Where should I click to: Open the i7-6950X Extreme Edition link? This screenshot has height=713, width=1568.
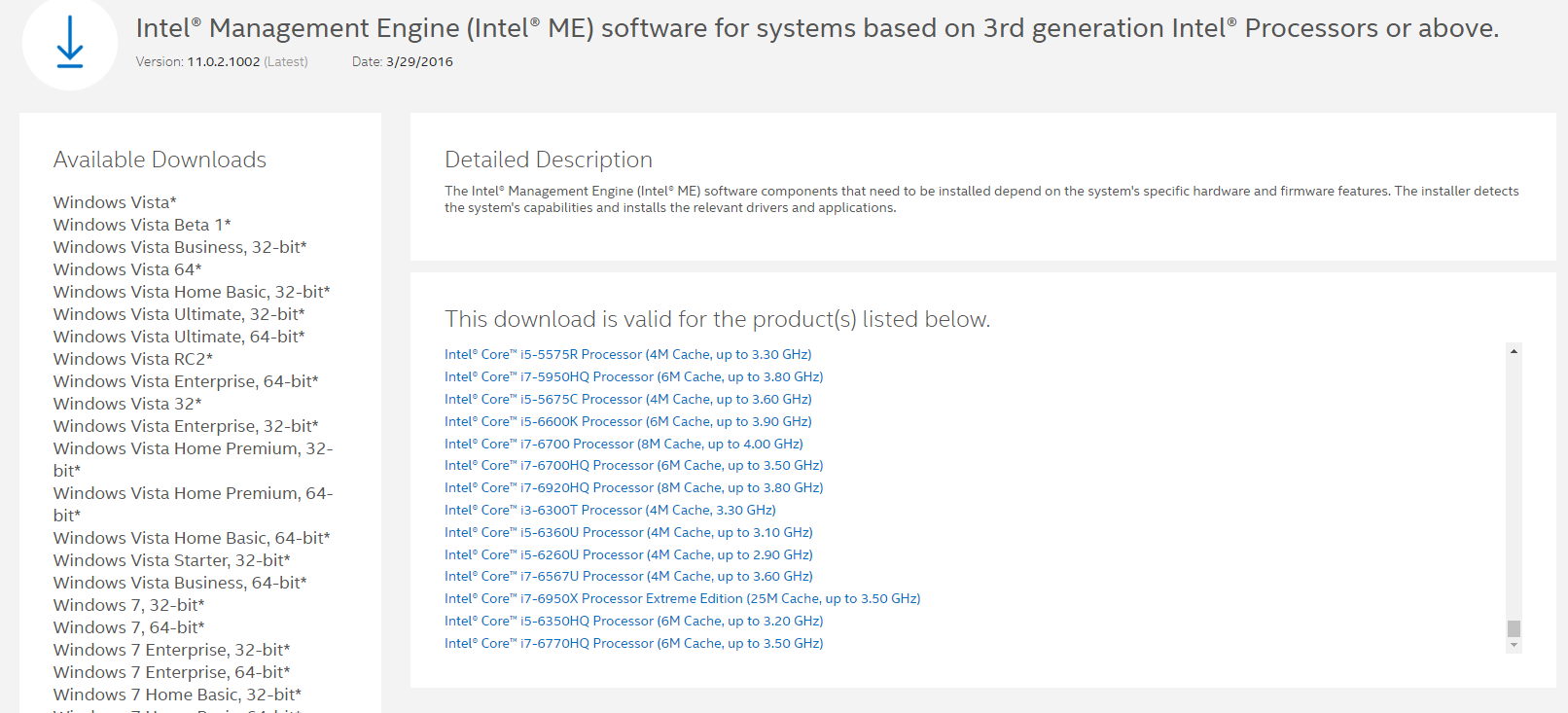tap(682, 599)
